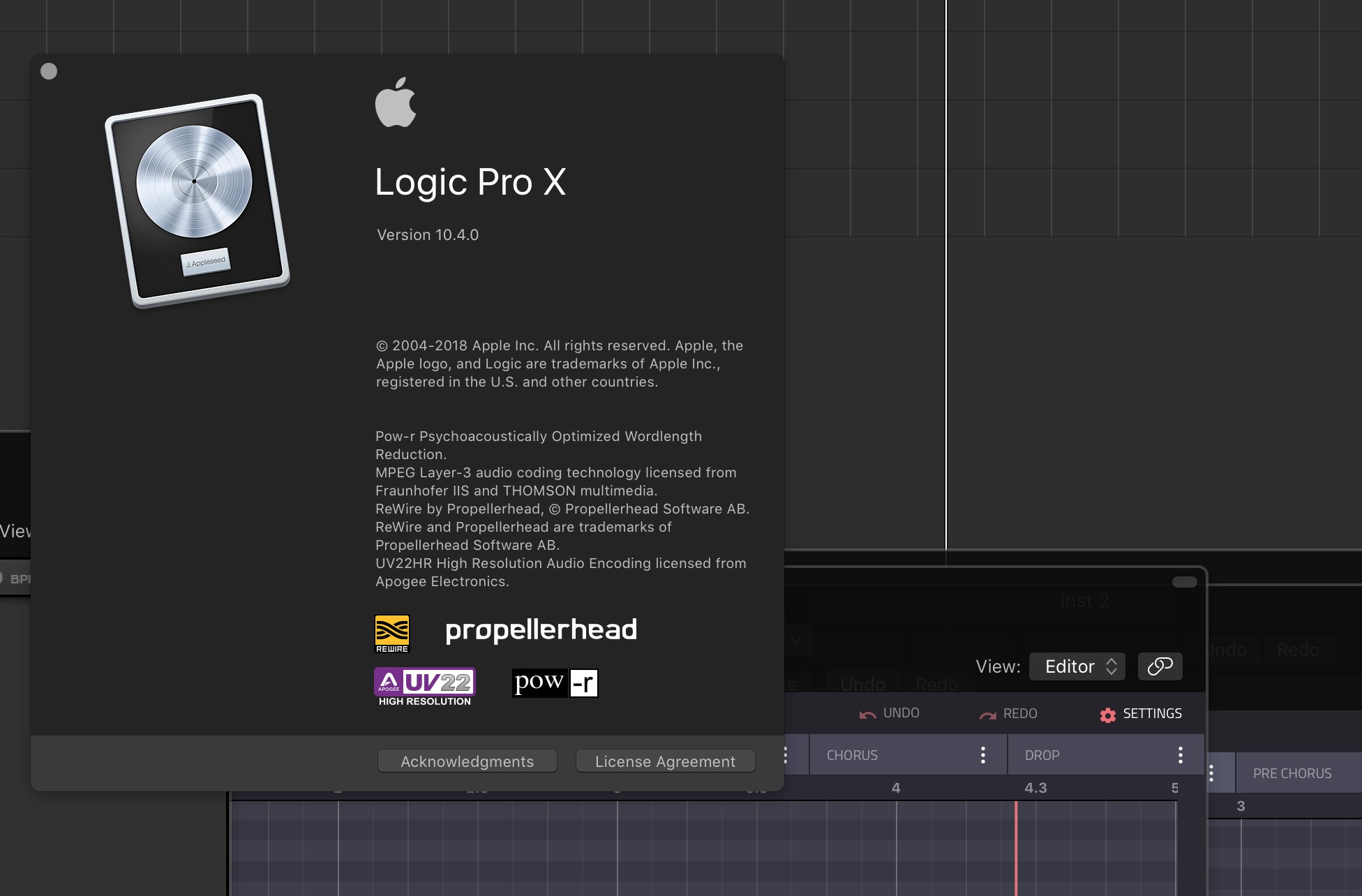Click the 4.3 marker on ruler
The image size is (1362, 896).
[x=1035, y=788]
